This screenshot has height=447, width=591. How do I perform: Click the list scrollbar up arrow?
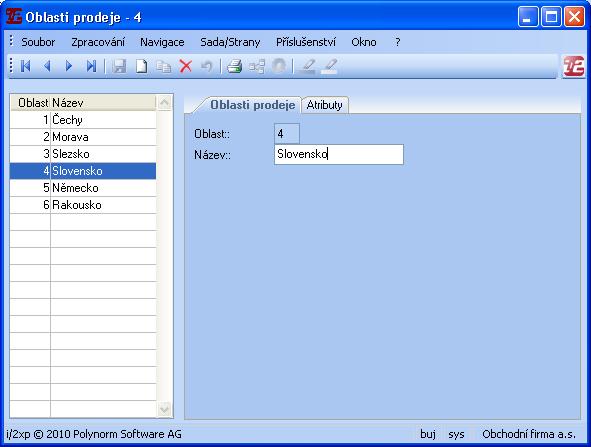tap(165, 103)
